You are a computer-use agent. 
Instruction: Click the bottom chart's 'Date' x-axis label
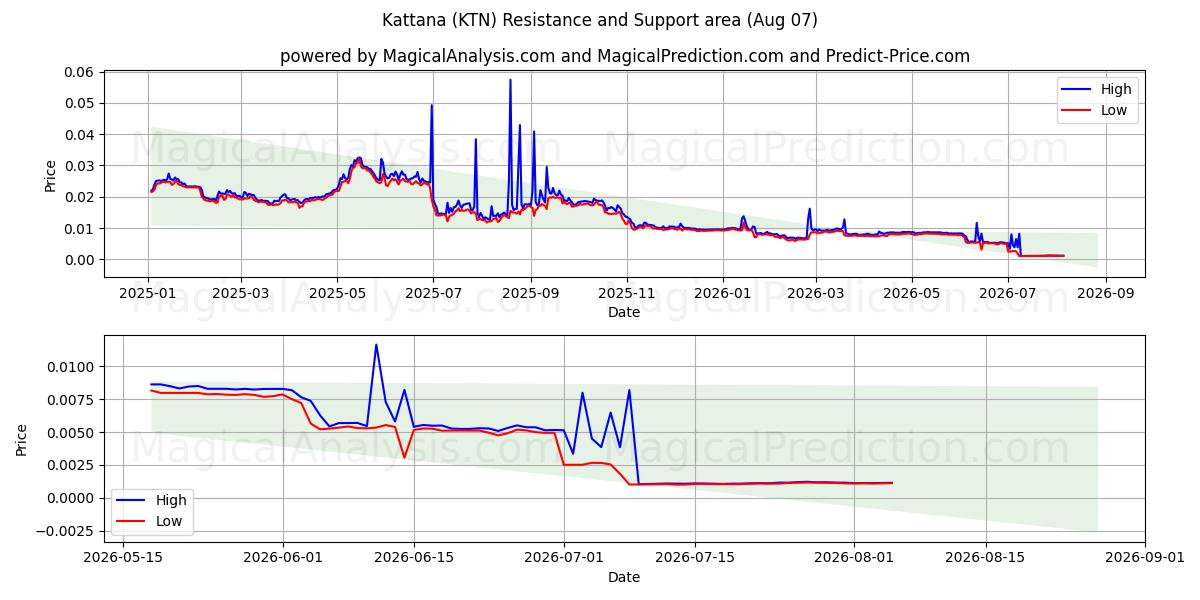point(624,577)
